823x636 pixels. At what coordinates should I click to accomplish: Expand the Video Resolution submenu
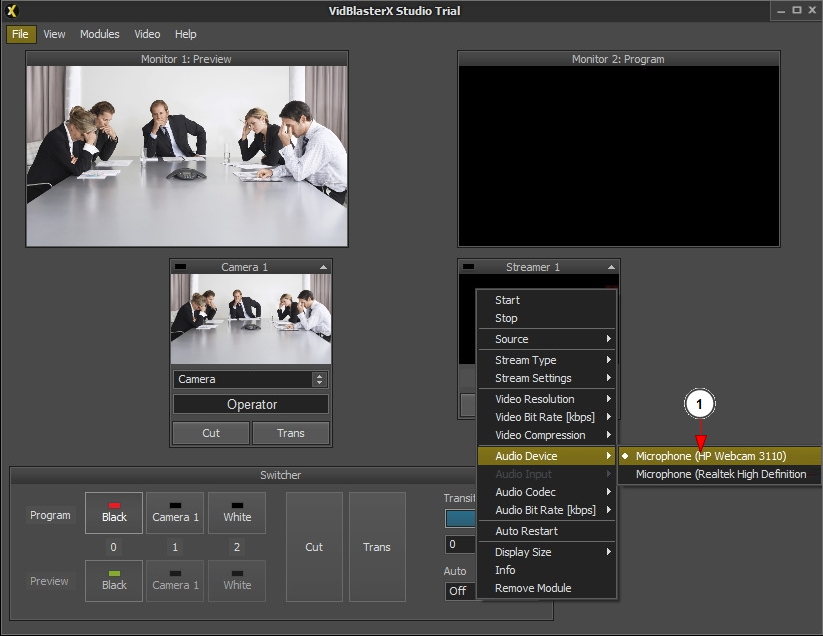click(546, 399)
